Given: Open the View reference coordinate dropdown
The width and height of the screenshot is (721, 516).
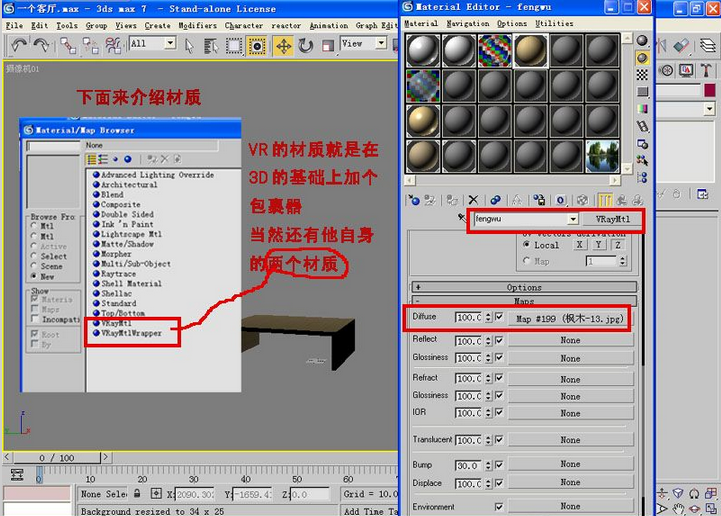Looking at the screenshot, I should (381, 43).
